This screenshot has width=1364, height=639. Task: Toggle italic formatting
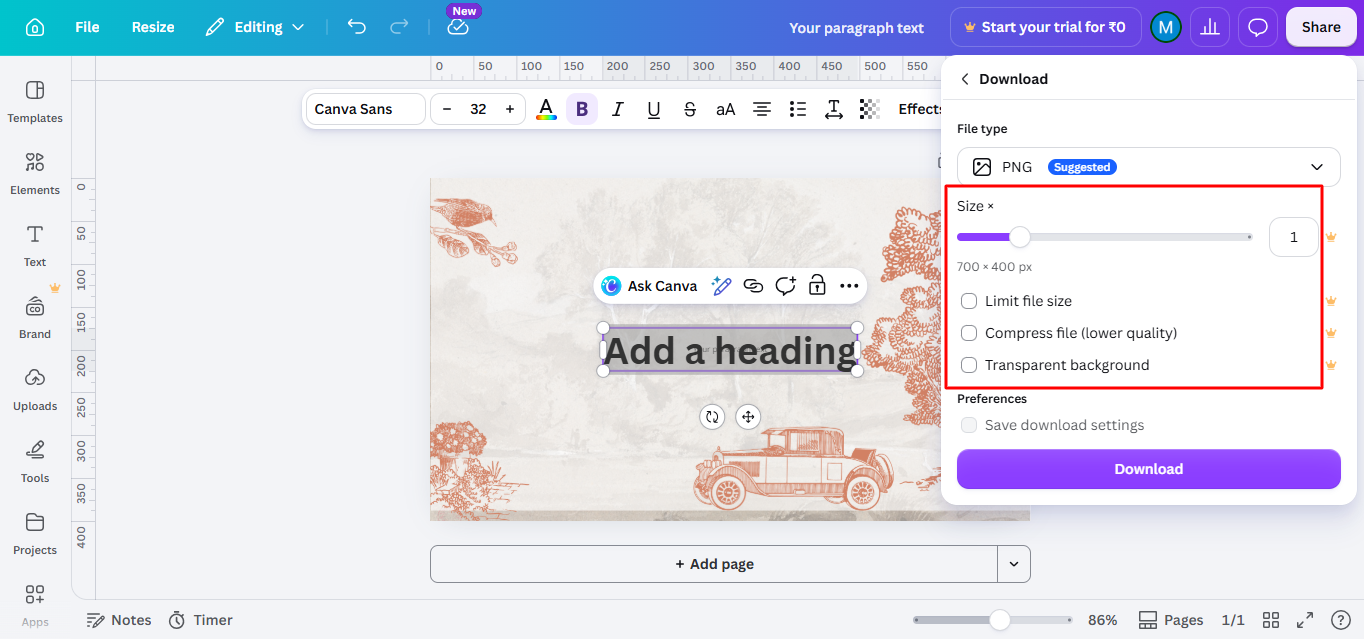coord(618,109)
